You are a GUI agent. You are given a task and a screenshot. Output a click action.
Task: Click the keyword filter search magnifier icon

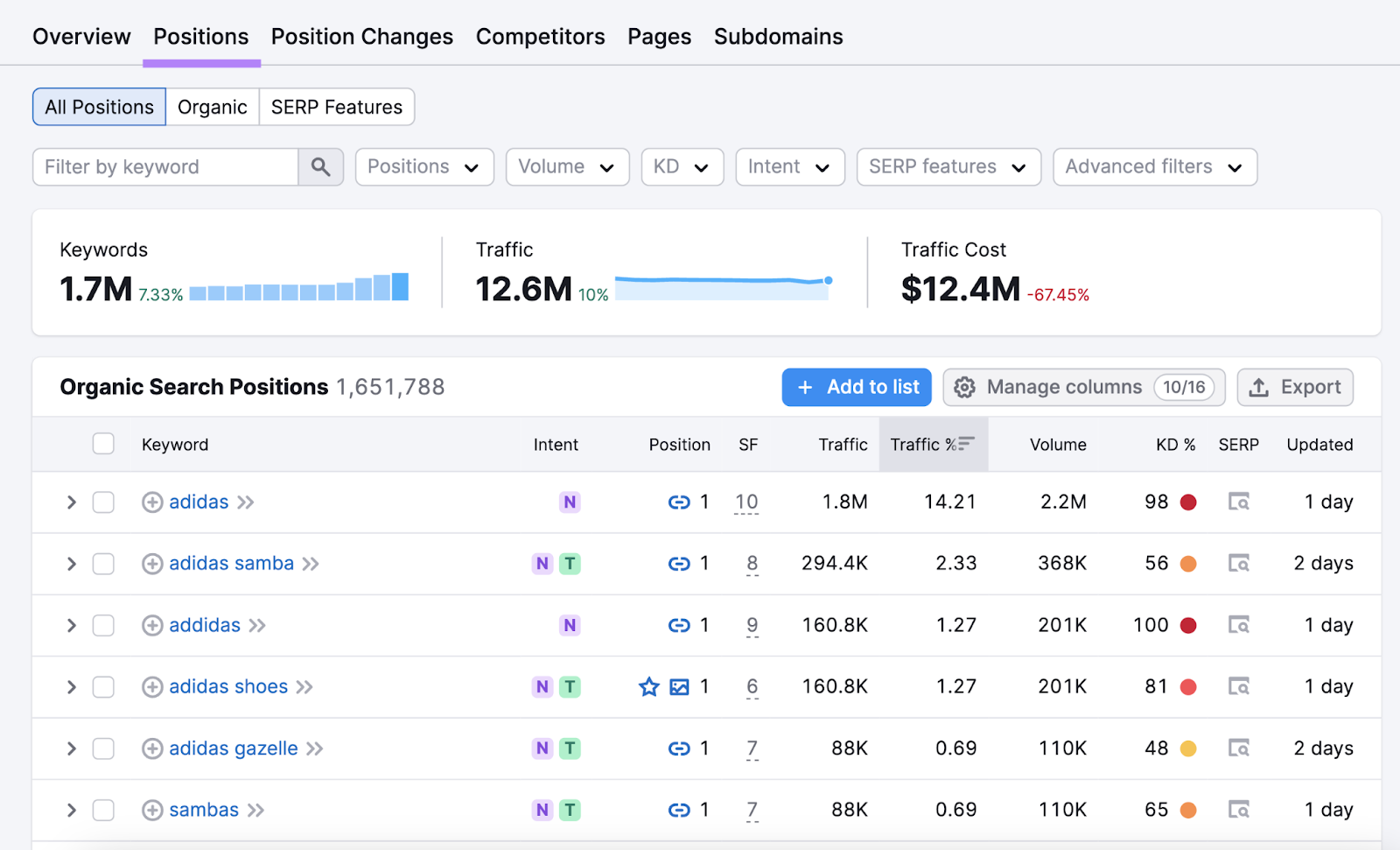(320, 166)
